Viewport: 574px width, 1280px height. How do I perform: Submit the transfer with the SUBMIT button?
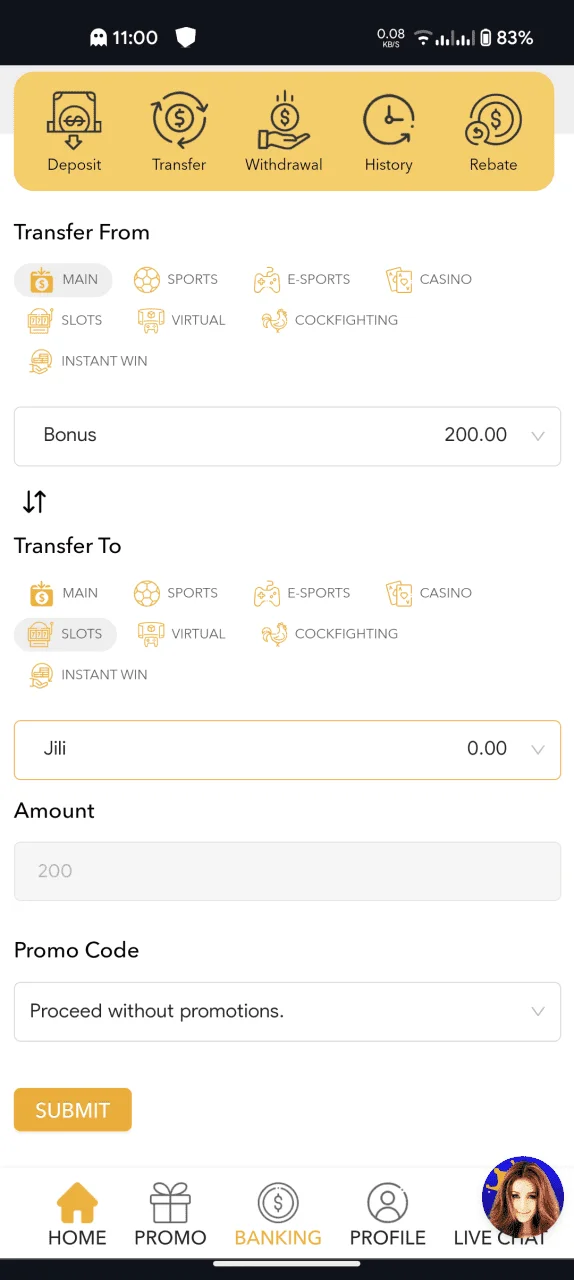tap(73, 1110)
